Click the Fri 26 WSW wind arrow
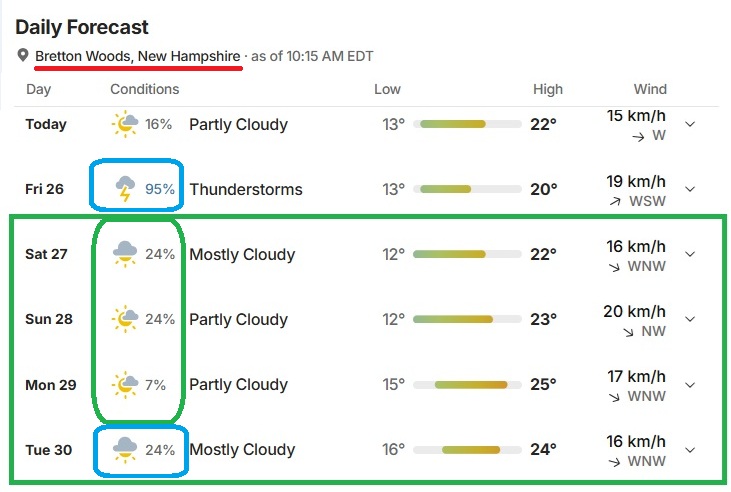731x492 pixels. pos(615,201)
